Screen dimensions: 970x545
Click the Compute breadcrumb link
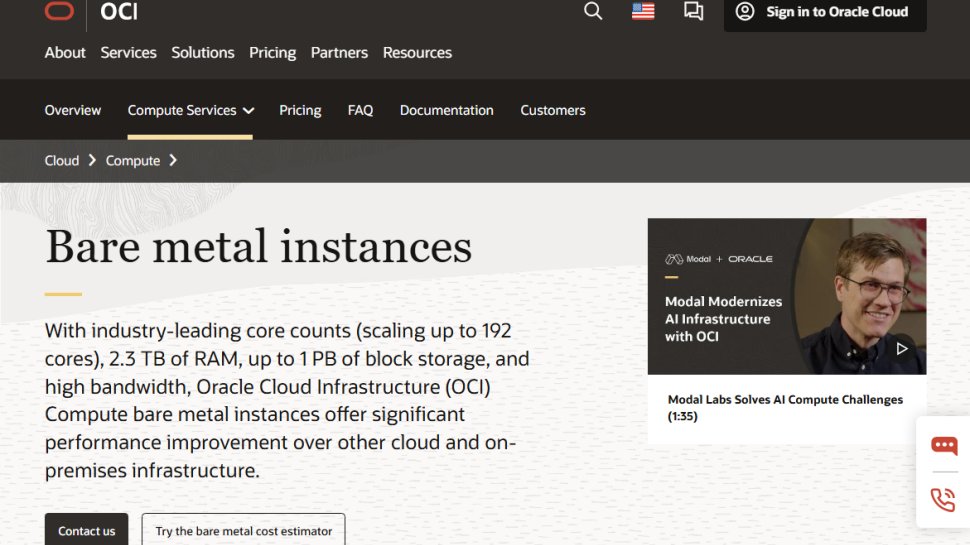click(x=133, y=161)
